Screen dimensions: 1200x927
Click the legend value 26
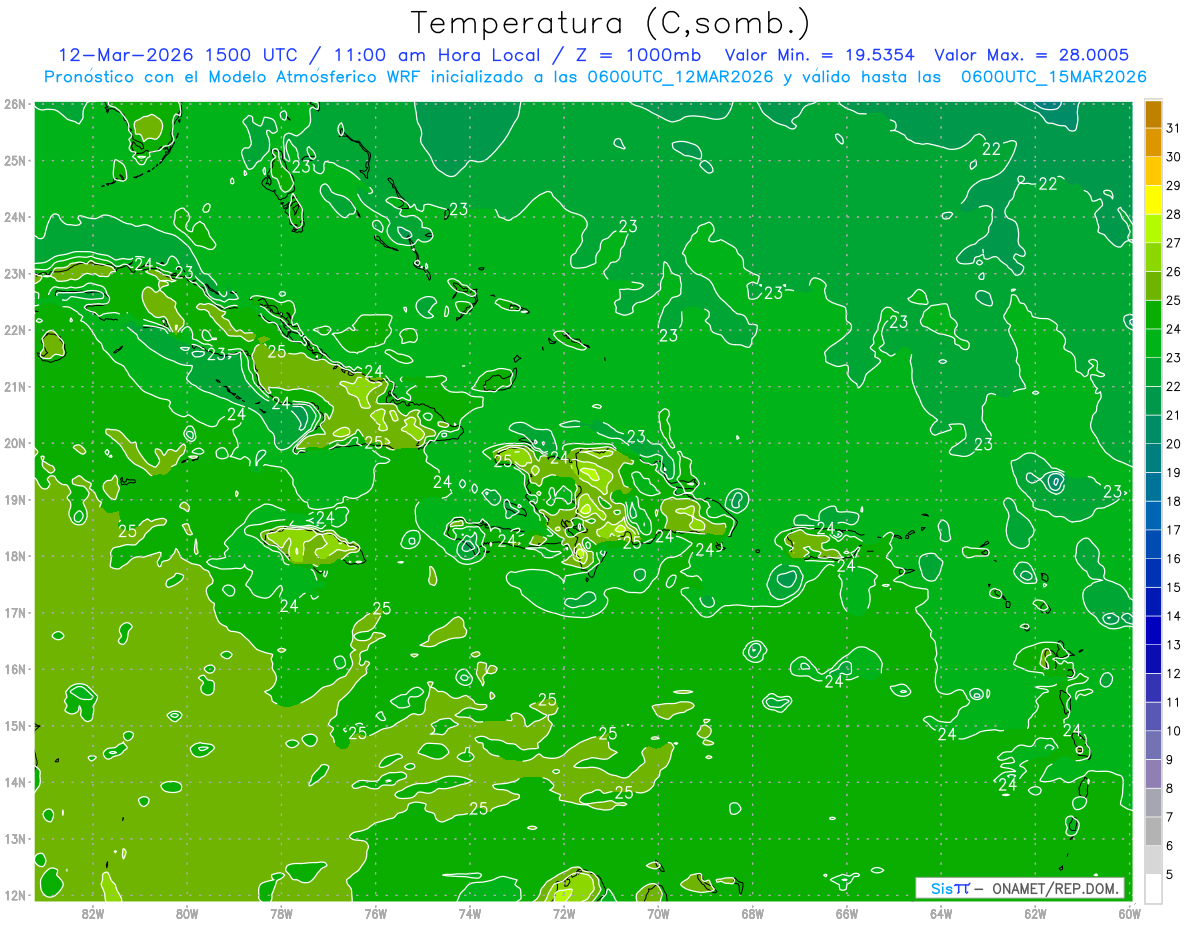pyautogui.click(x=1174, y=271)
